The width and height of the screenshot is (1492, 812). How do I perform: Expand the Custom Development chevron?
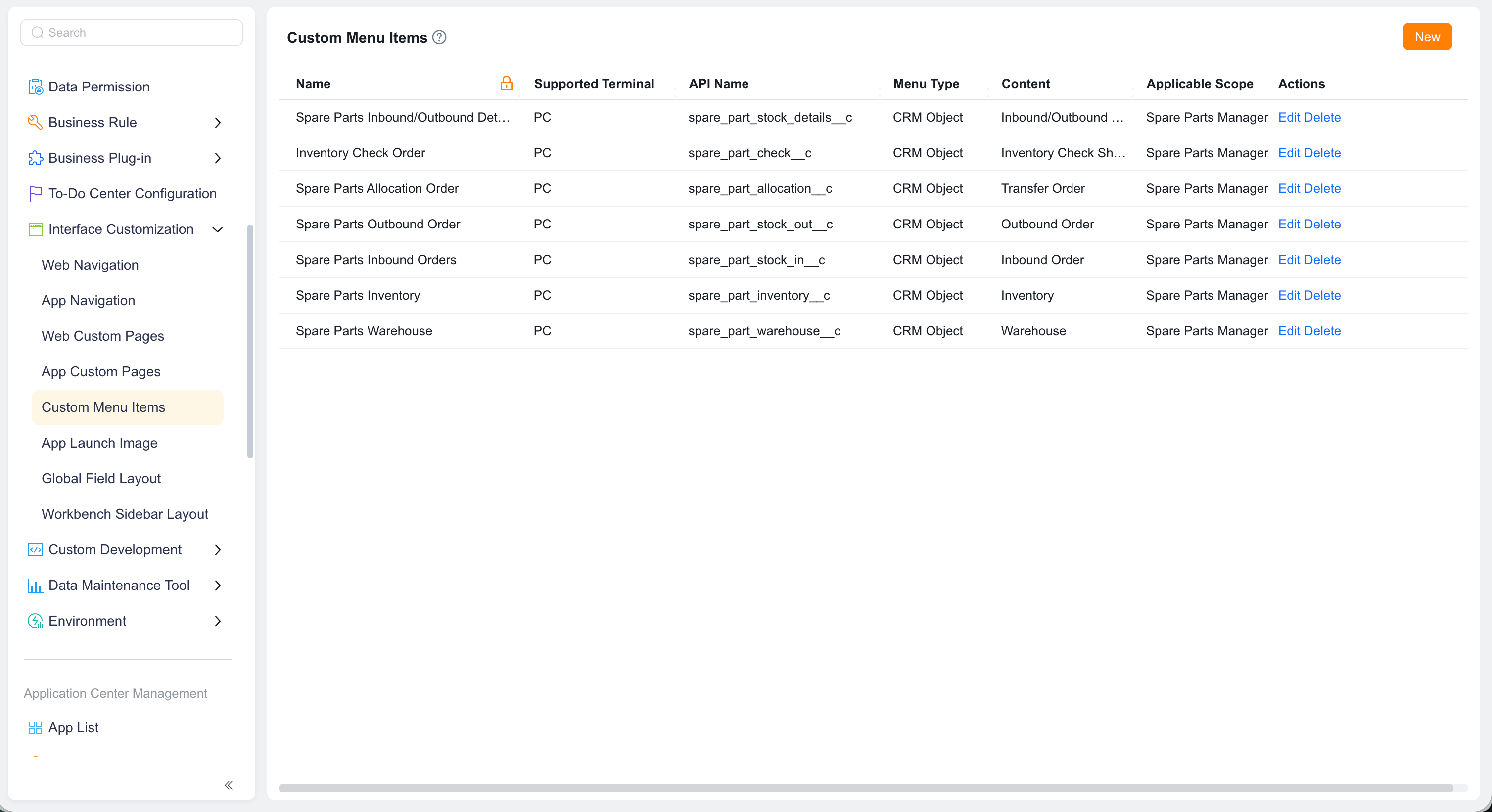(218, 549)
